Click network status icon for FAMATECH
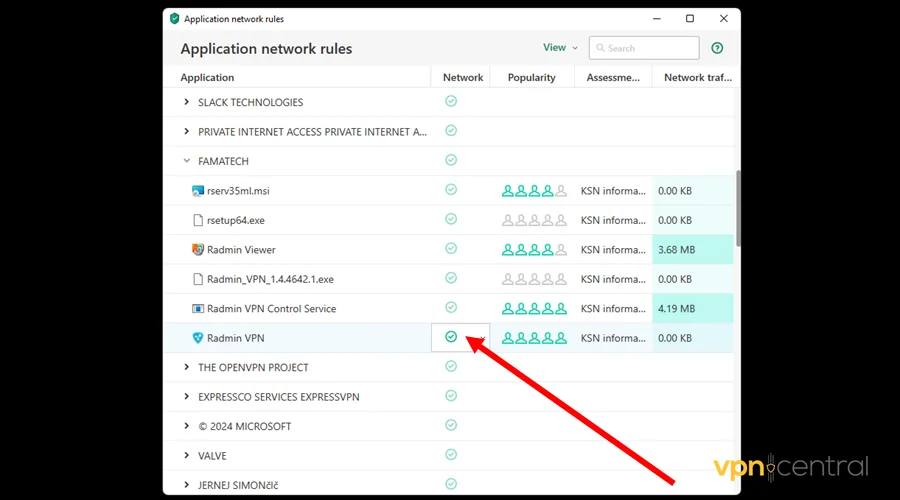Screen dimensions: 900x500 (451, 160)
